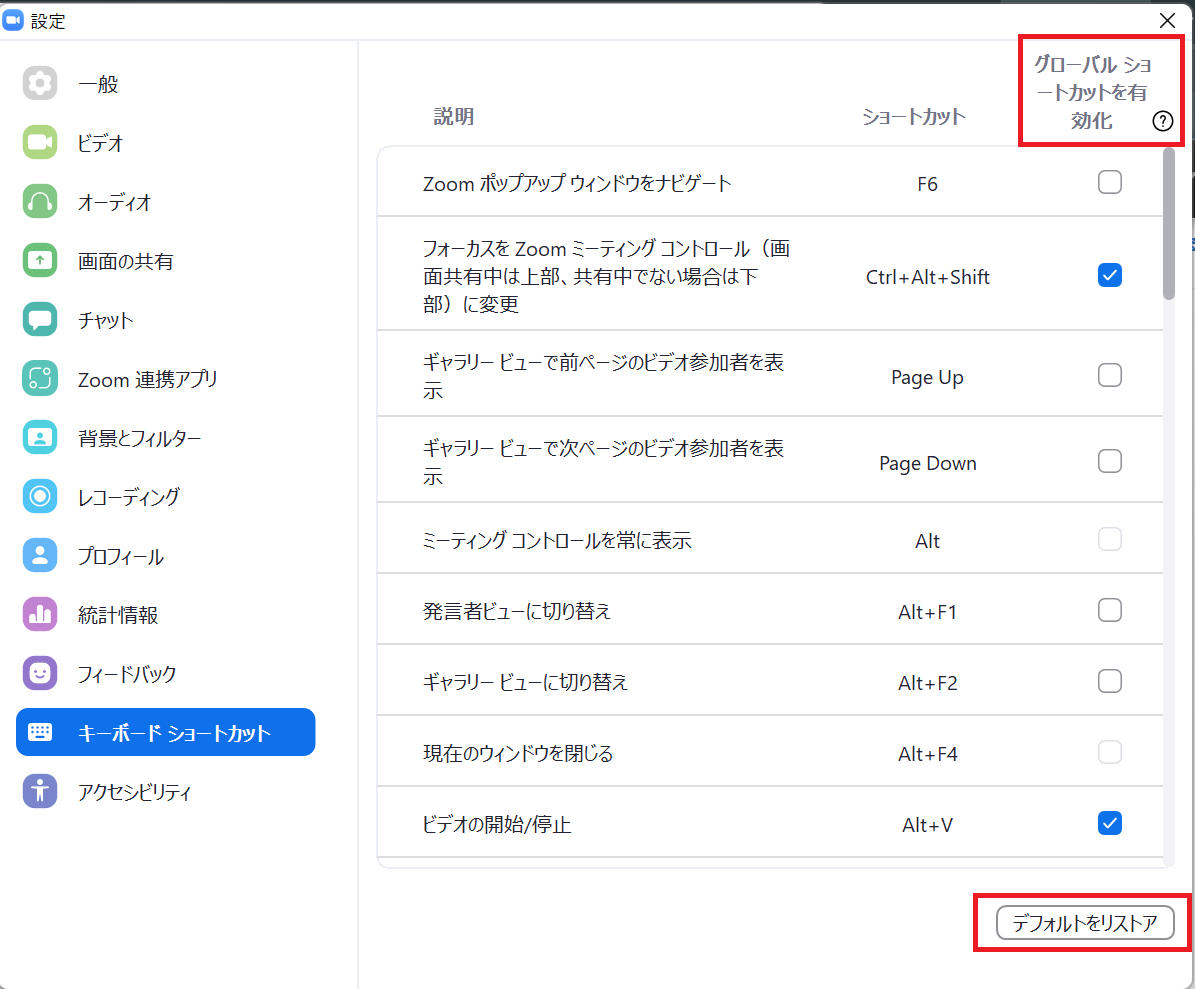
Task: Click the デフォルトをリストア button
Action: tap(1084, 923)
